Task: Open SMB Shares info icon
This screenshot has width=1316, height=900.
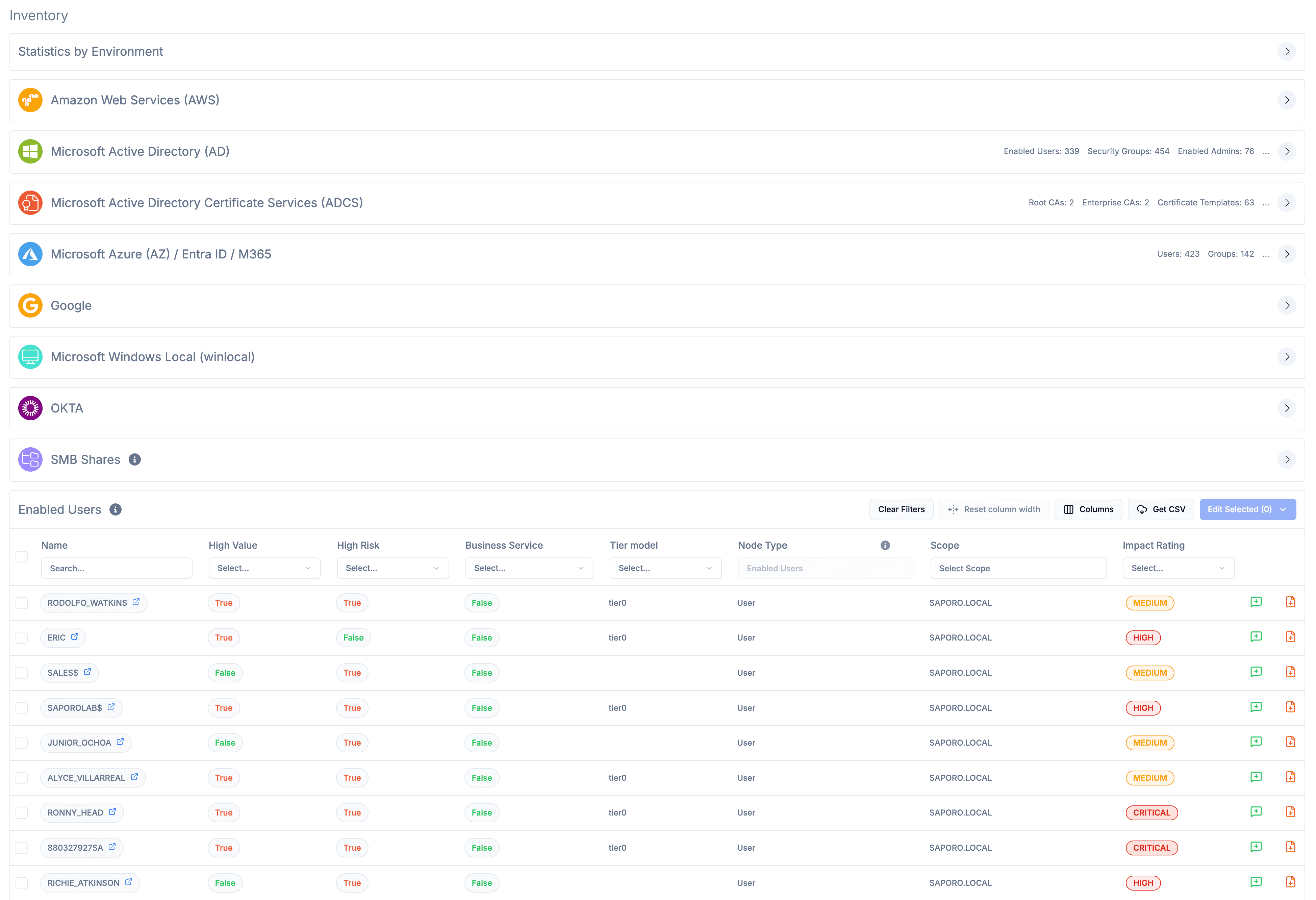Action: pyautogui.click(x=134, y=459)
